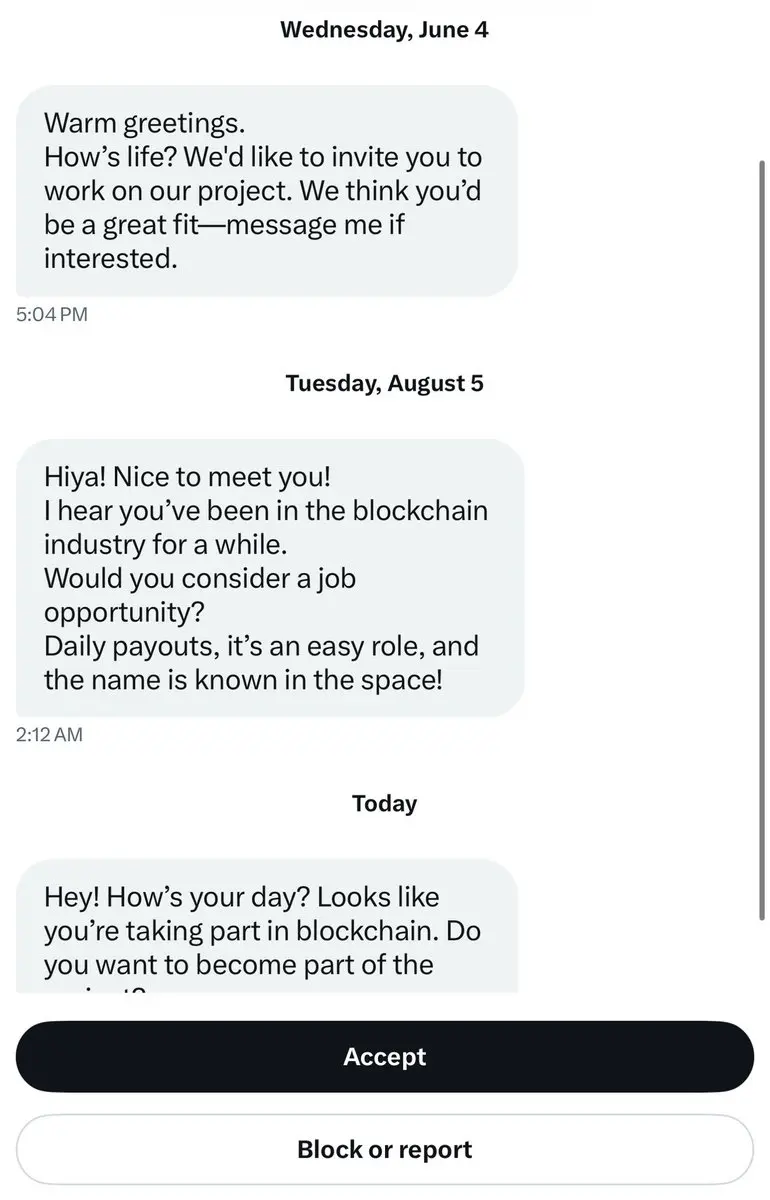This screenshot has height=1200, width=770.
Task: Click the 5:04 PM timestamp
Action: (52, 315)
